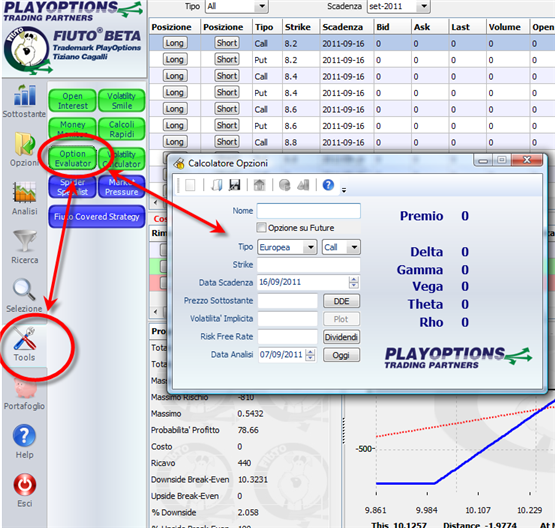Open the Portafoglio piggy bank icon

25,388
